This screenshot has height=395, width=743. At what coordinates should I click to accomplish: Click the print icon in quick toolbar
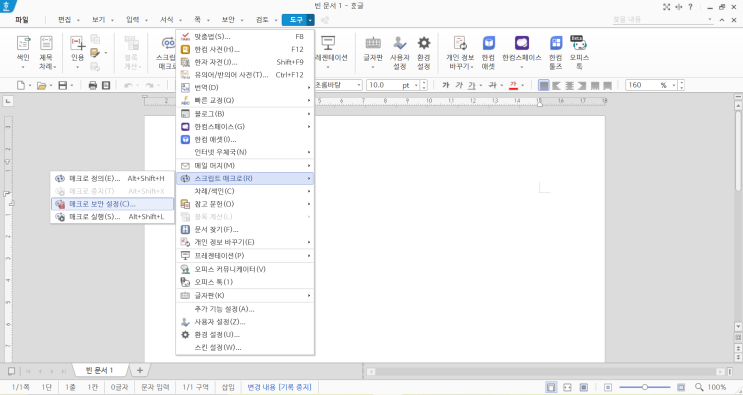(x=93, y=85)
